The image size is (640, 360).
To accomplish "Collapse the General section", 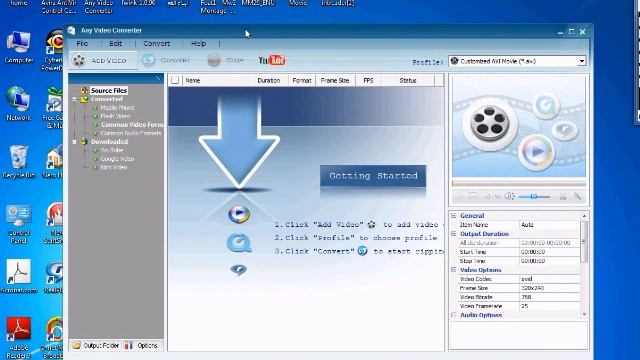I will (454, 215).
